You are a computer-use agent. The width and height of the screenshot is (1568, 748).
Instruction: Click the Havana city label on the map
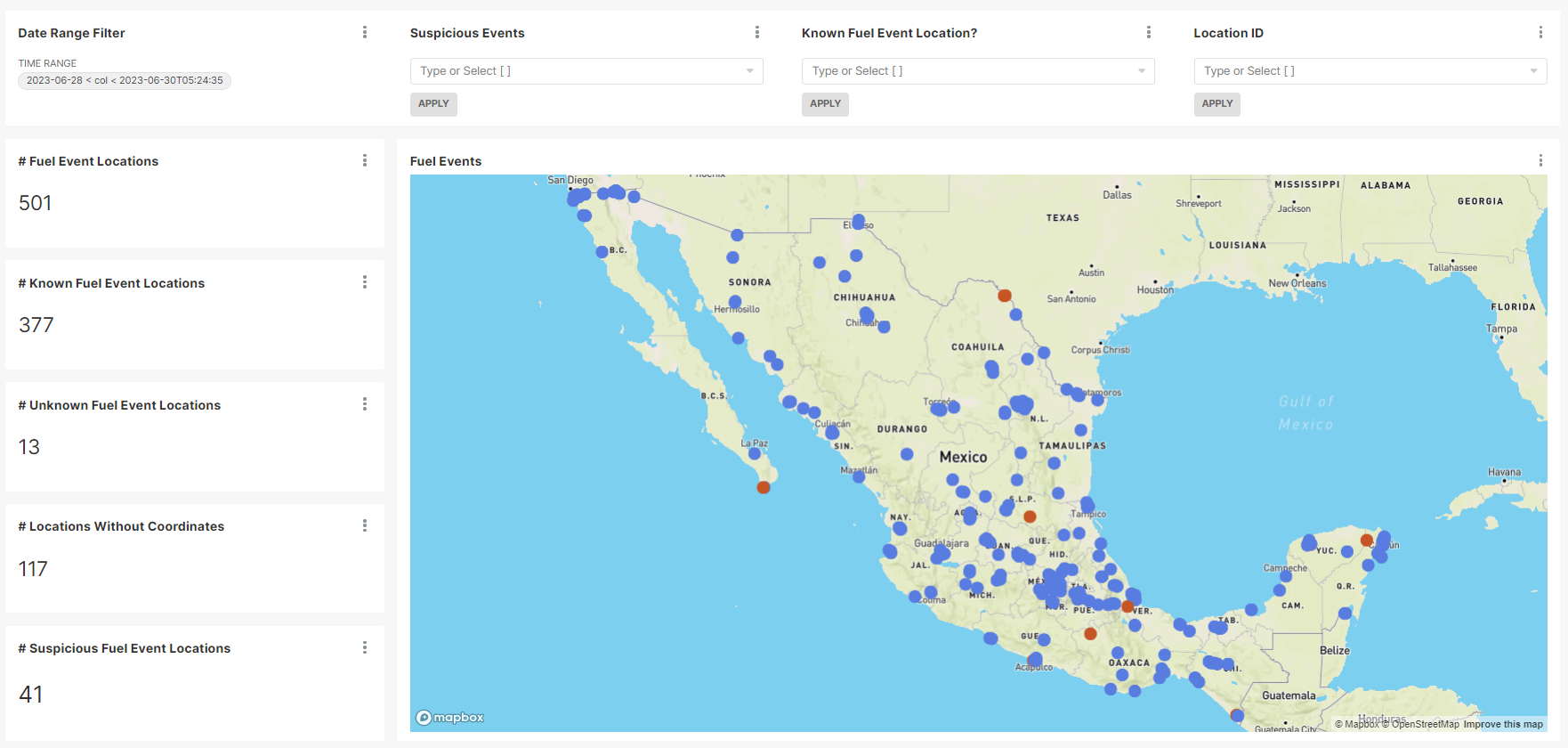[x=1505, y=472]
